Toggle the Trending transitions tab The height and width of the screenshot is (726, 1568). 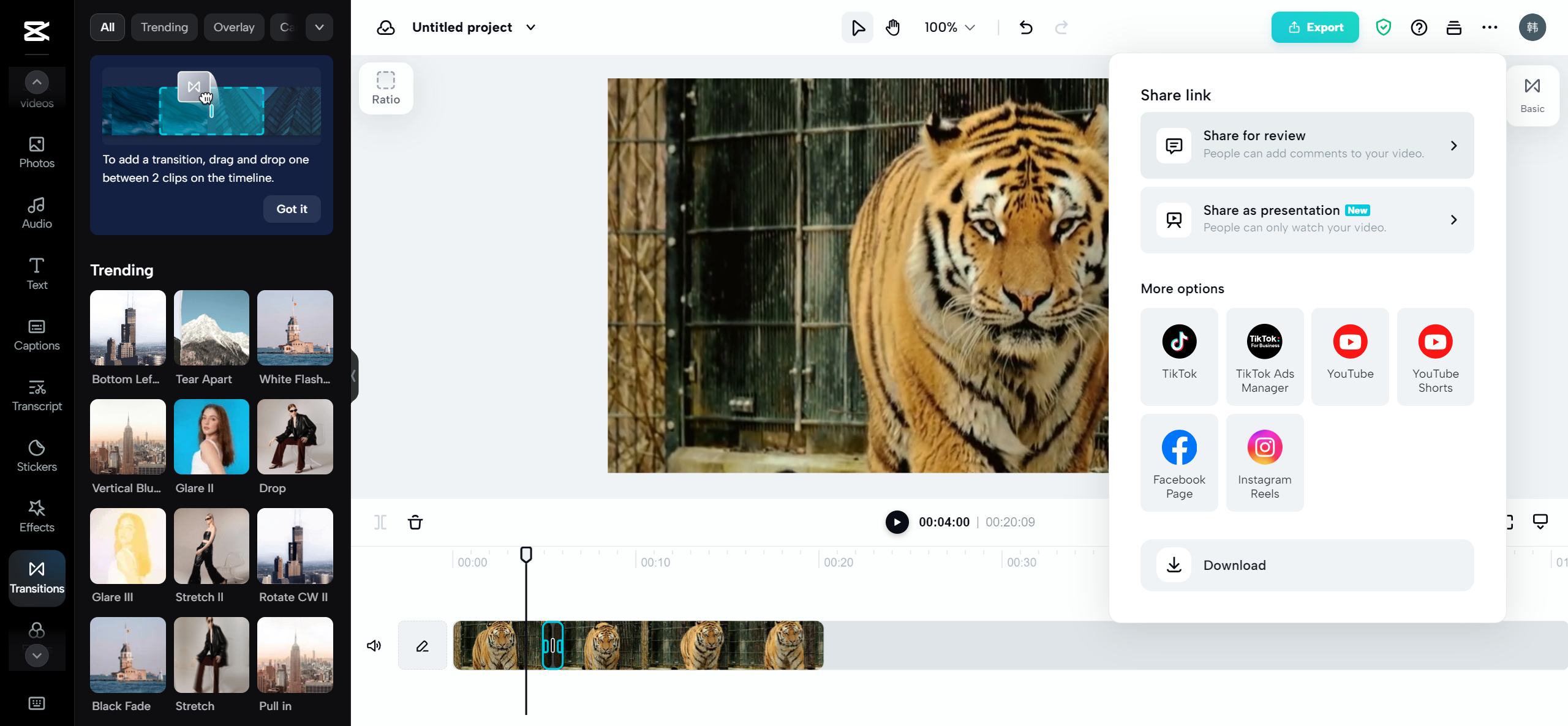[163, 27]
